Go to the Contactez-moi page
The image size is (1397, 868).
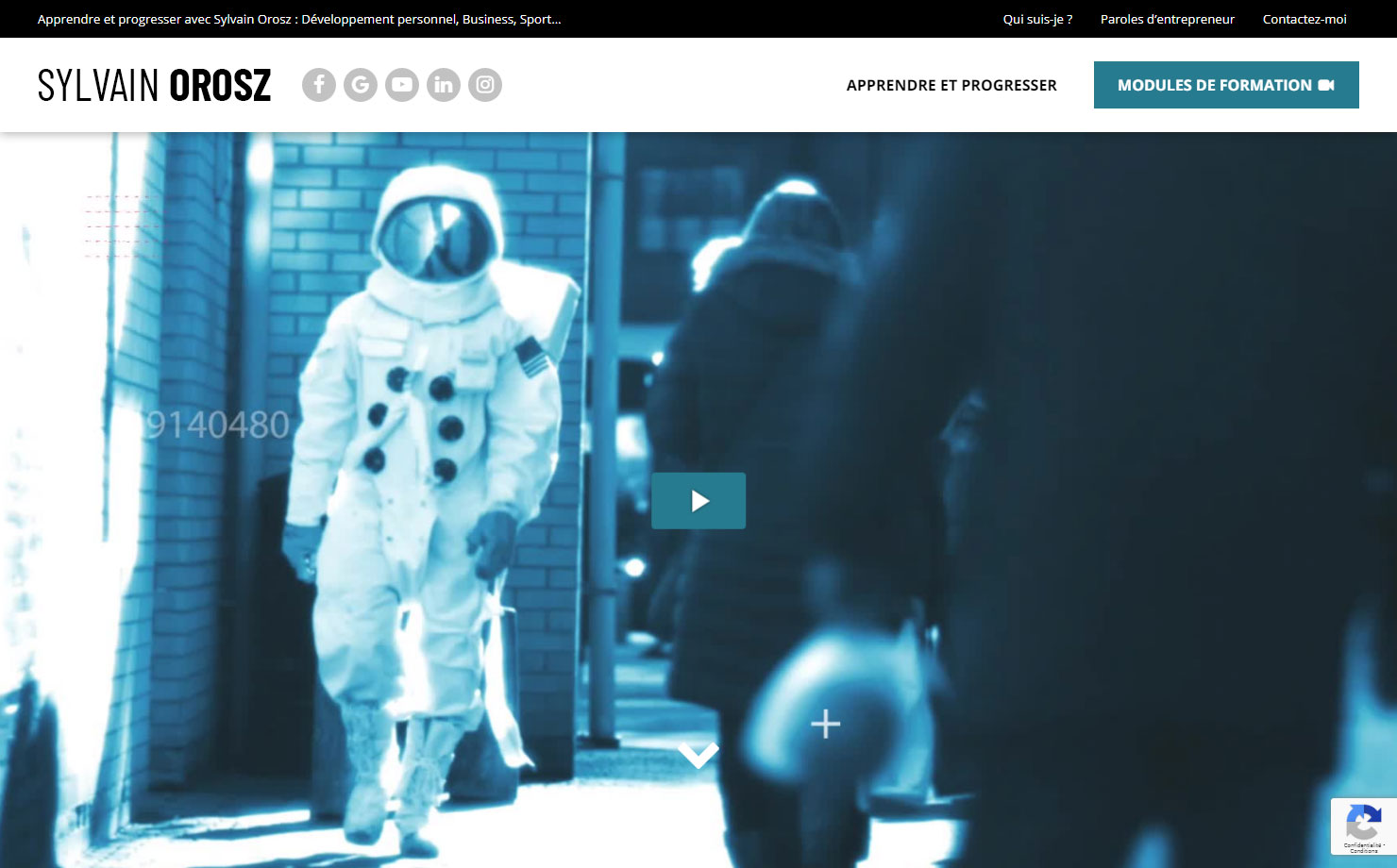pos(1304,19)
